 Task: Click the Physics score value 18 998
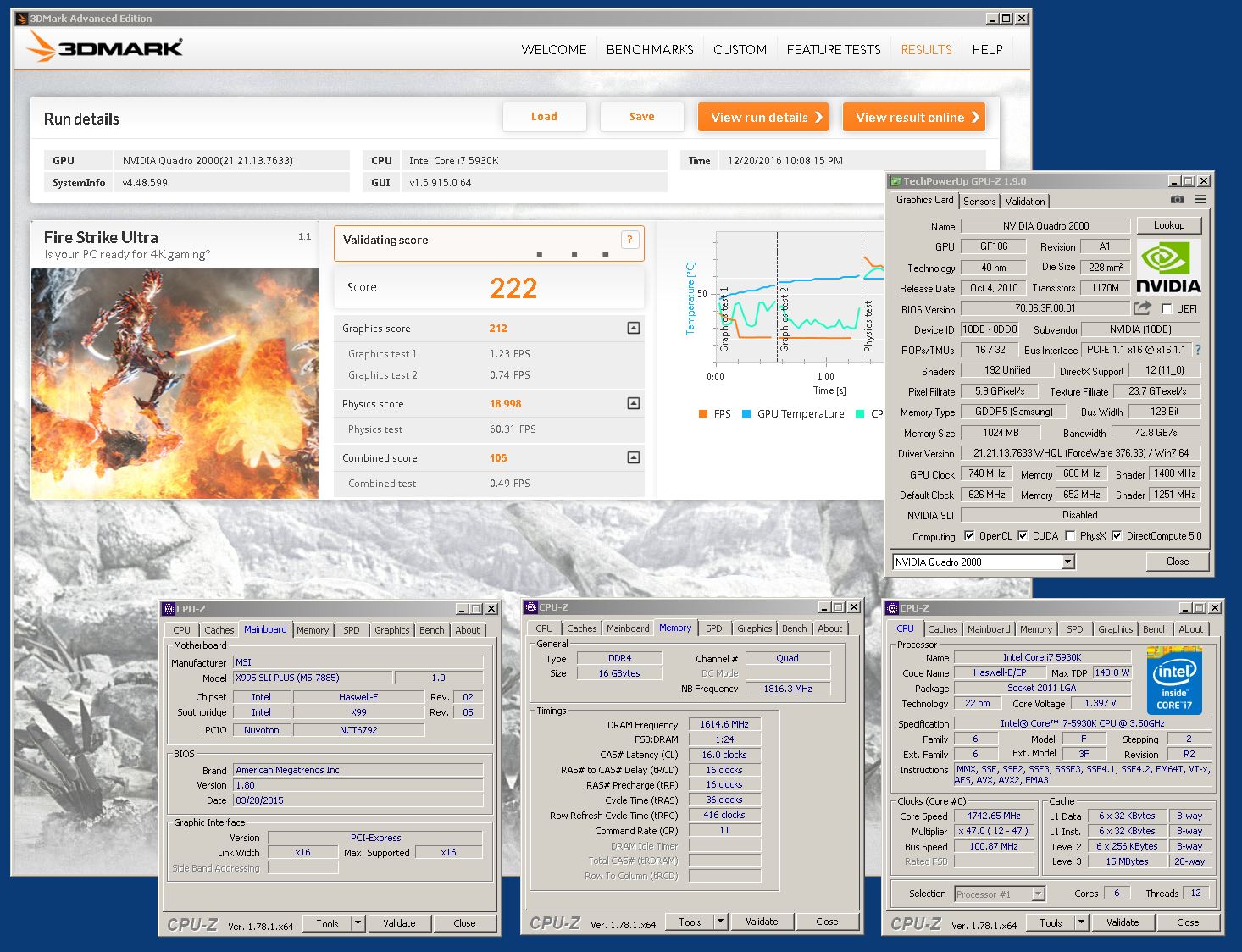pos(506,404)
